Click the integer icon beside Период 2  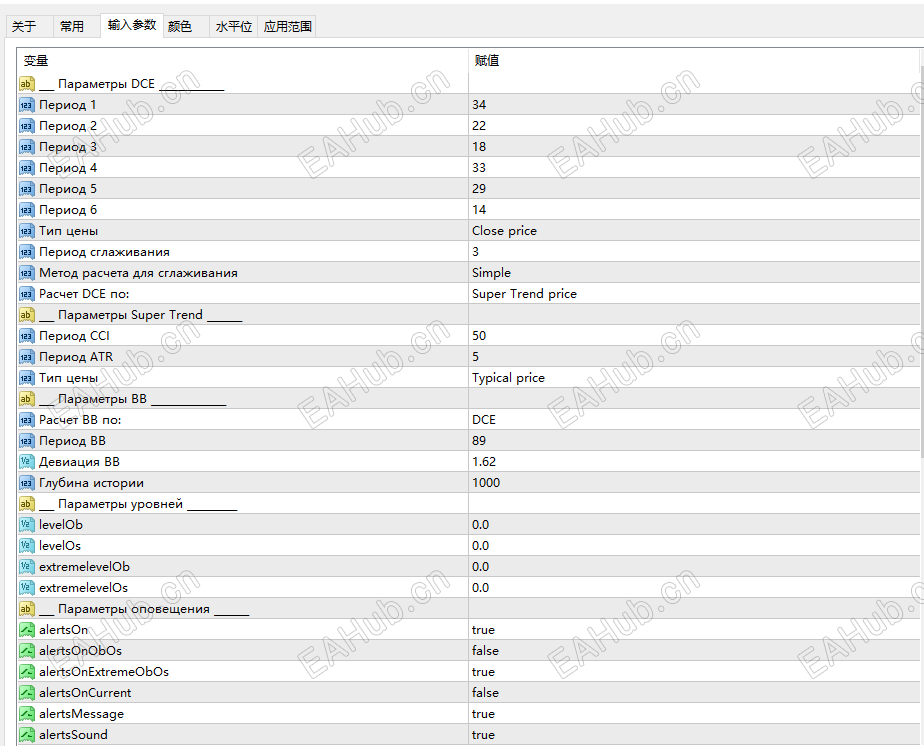pyautogui.click(x=27, y=126)
